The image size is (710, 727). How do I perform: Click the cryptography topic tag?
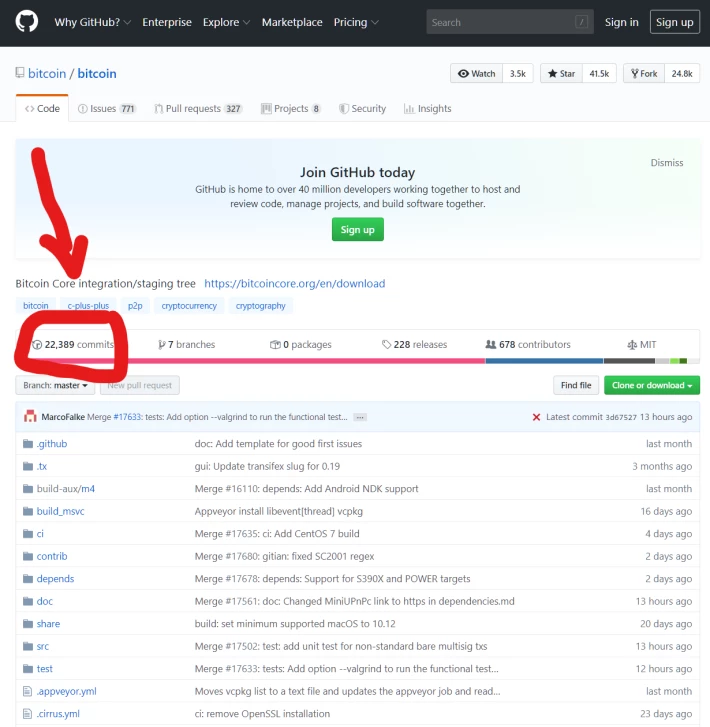(260, 306)
